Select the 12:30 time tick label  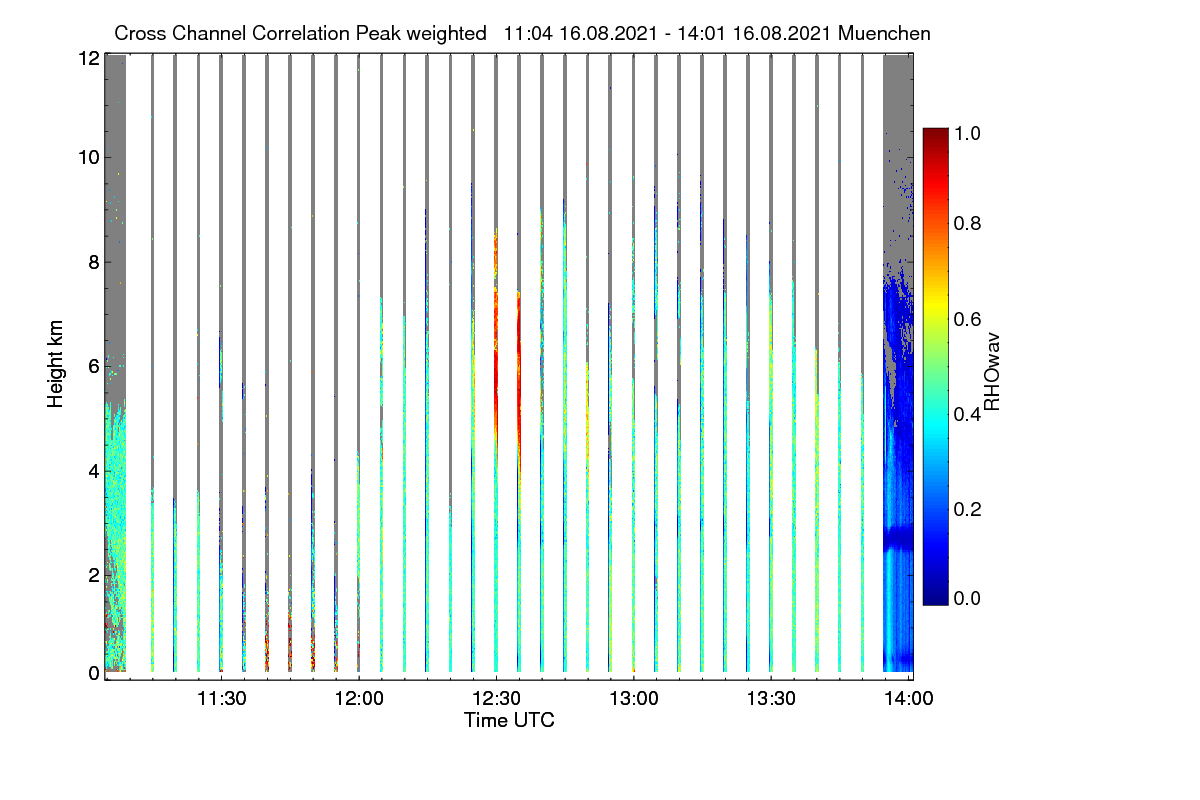495,698
